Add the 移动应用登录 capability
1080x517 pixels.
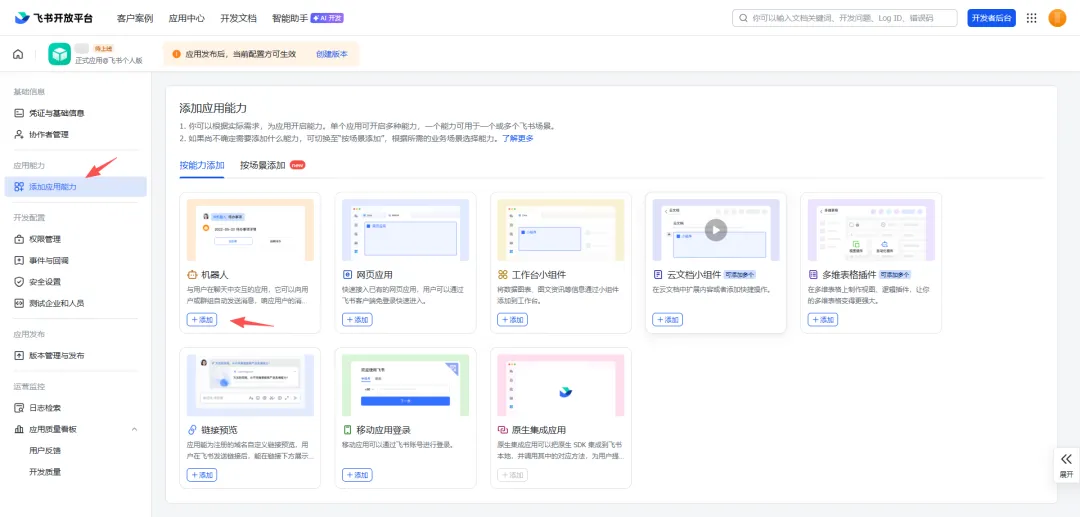(x=357, y=475)
